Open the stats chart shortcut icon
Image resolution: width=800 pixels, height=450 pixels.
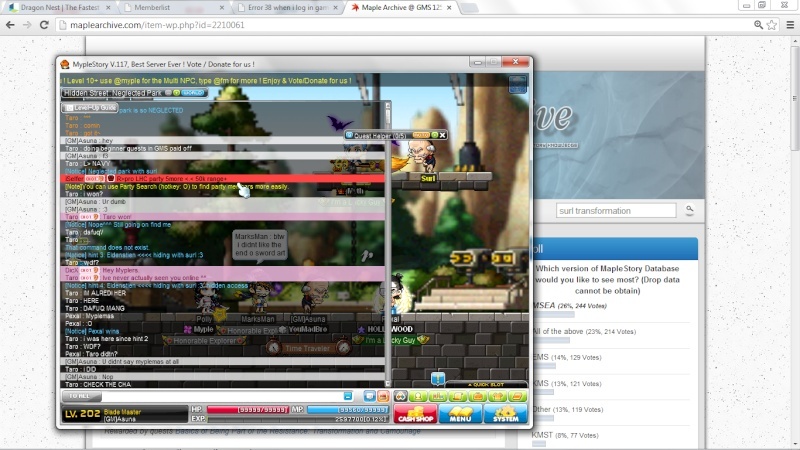point(438,396)
